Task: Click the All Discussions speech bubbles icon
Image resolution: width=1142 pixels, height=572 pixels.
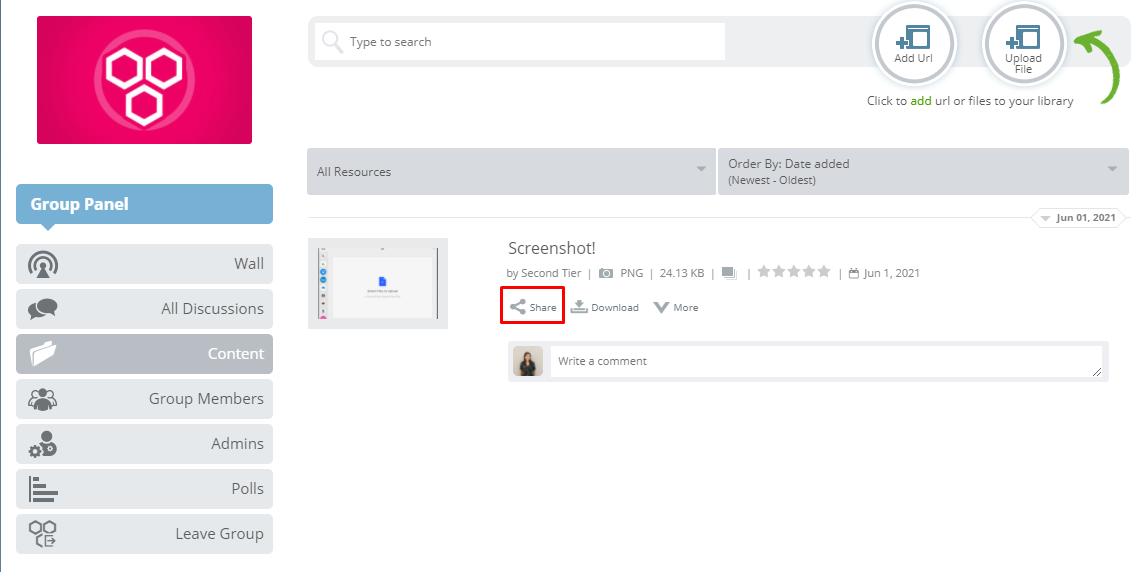Action: (x=42, y=309)
